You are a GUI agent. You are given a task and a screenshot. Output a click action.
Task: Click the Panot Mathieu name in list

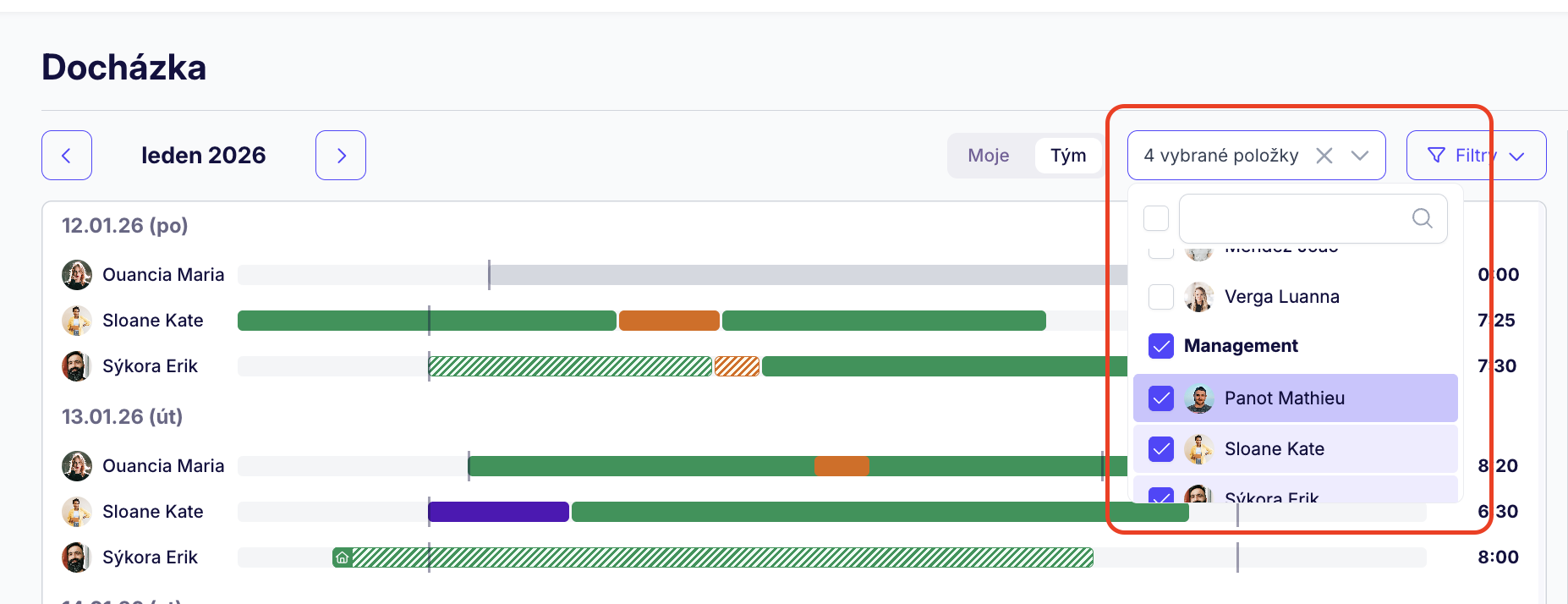coord(1284,398)
